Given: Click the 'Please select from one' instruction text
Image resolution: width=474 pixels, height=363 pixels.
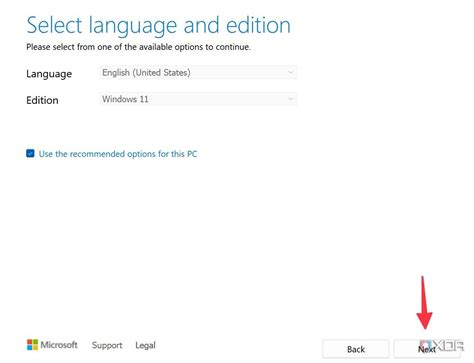Looking at the screenshot, I should coord(138,47).
